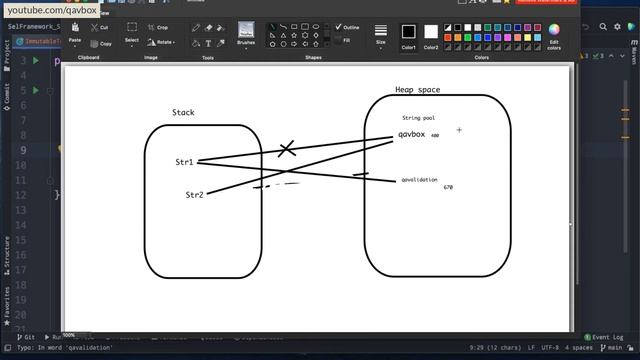
Task: Choose the Rectangle shape
Action: 294,27
